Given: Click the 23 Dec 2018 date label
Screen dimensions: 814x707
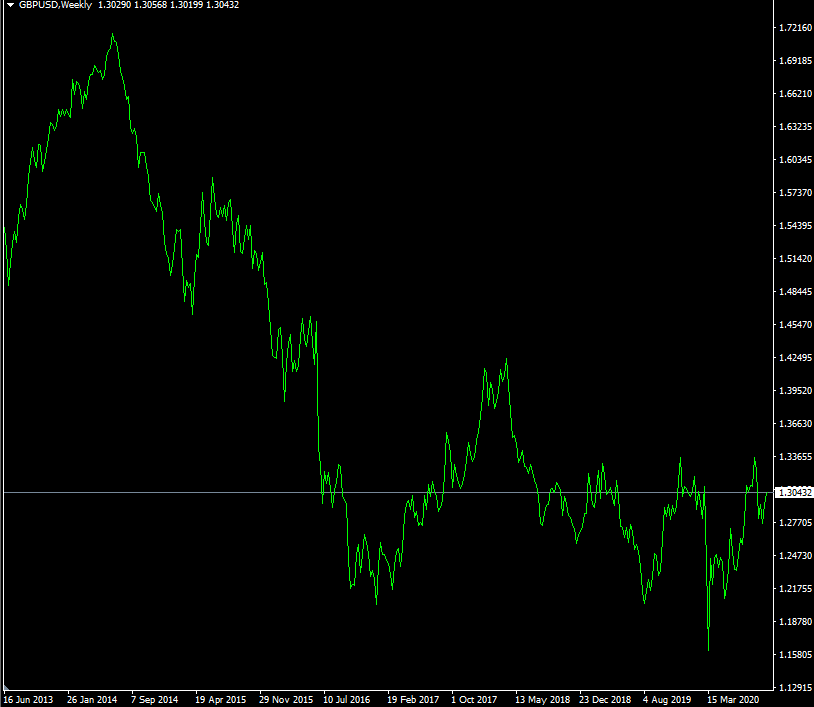Looking at the screenshot, I should point(606,700).
